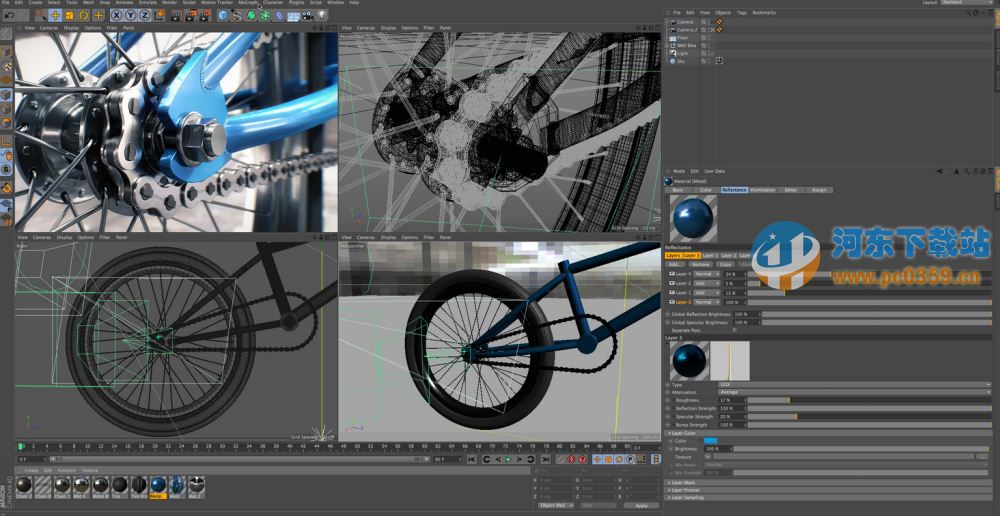Toggle the Y axis lock
This screenshot has height=516, width=1000.
pos(131,15)
